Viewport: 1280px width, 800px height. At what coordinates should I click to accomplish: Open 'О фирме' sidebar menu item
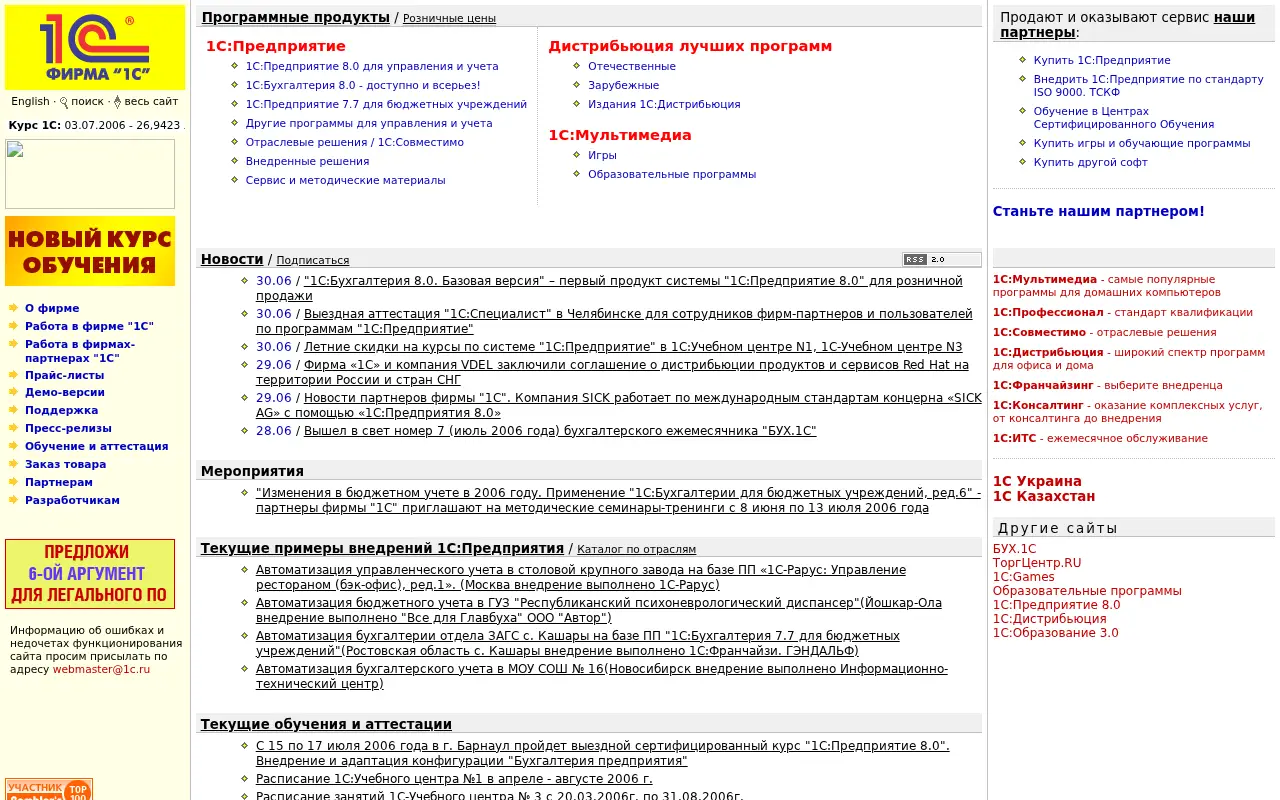[52, 309]
